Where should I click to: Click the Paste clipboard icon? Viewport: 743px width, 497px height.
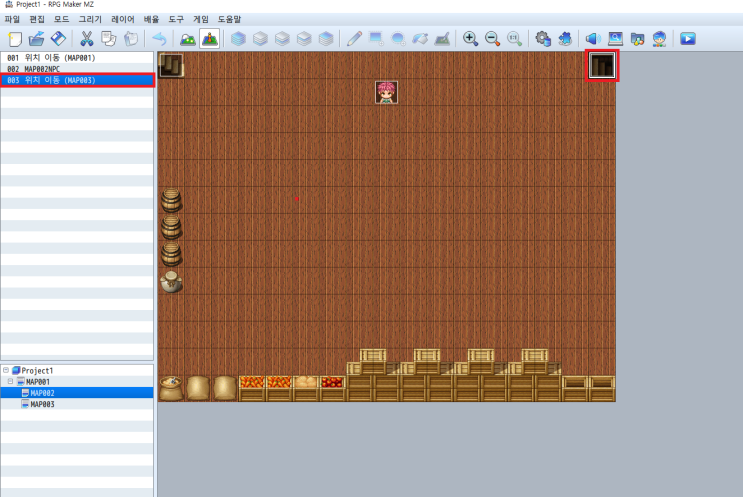pyautogui.click(x=131, y=39)
